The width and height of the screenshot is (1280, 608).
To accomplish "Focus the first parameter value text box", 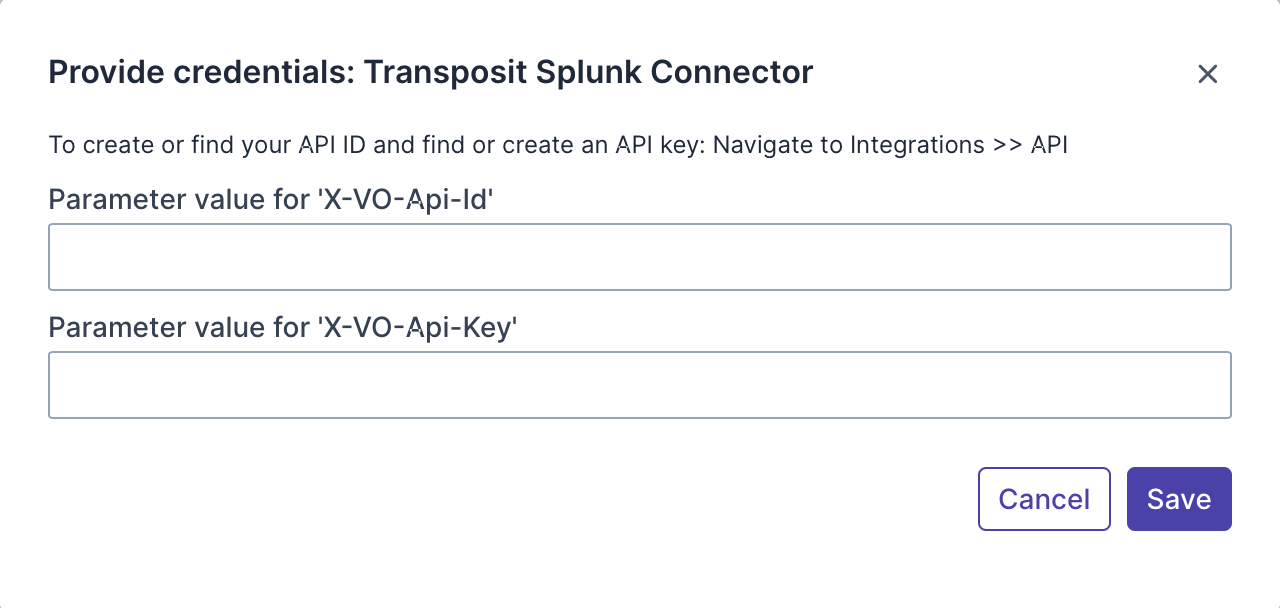I will [x=639, y=257].
